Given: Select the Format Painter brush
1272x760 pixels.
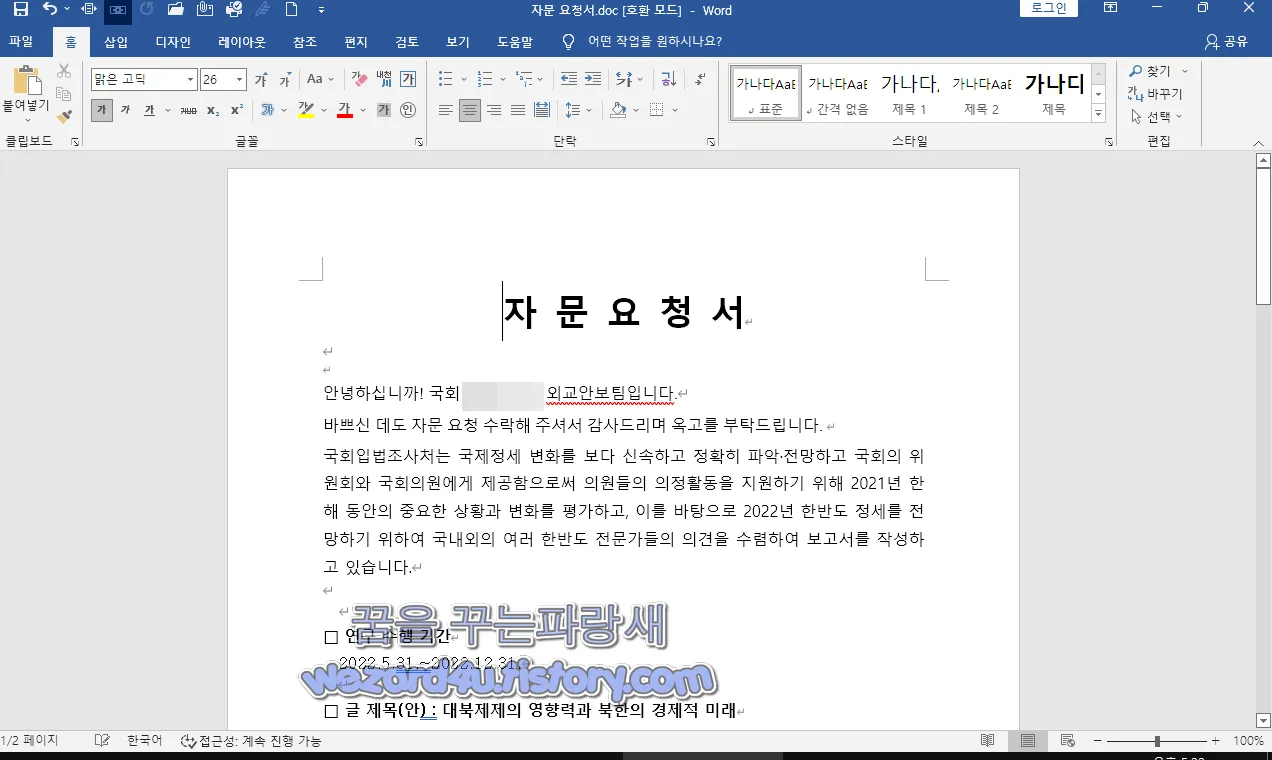Looking at the screenshot, I should point(64,117).
